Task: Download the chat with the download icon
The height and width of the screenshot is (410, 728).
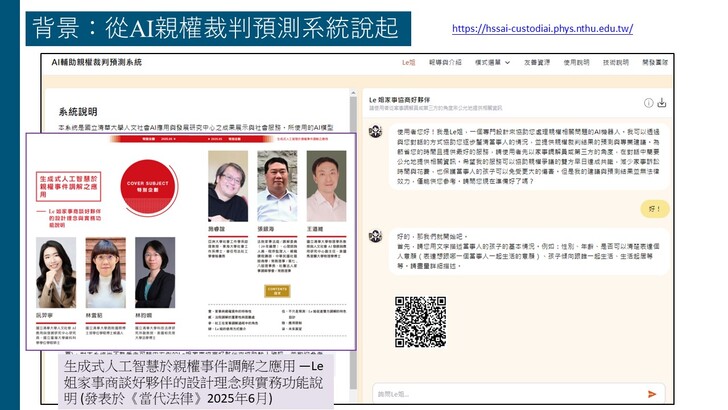Action: (x=662, y=103)
